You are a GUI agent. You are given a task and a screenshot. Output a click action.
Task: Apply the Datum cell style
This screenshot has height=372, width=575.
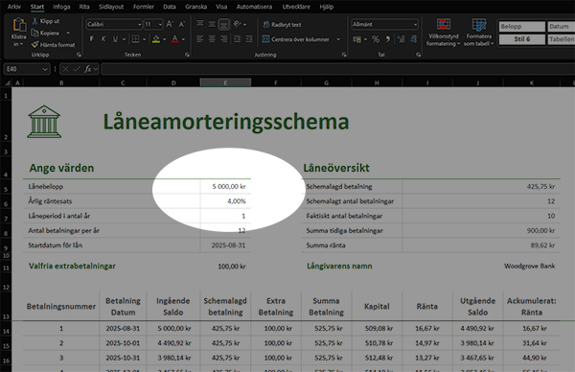point(561,26)
